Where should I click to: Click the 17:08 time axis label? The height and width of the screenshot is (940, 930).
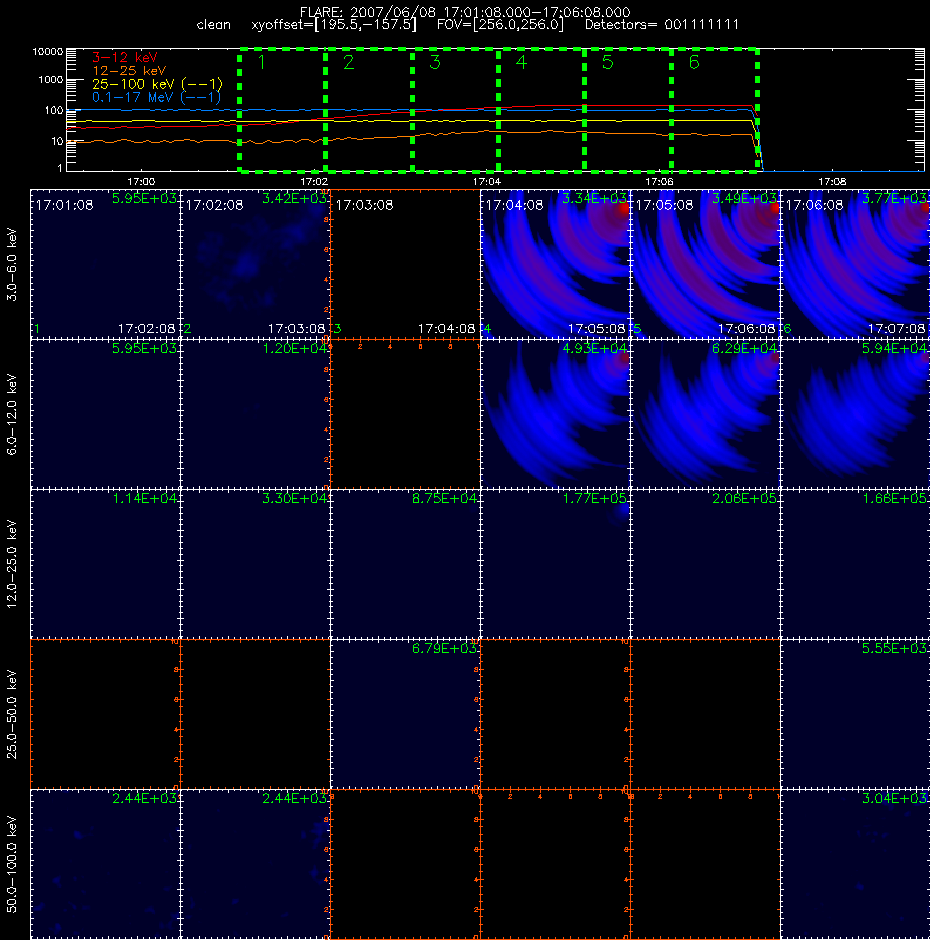[832, 181]
